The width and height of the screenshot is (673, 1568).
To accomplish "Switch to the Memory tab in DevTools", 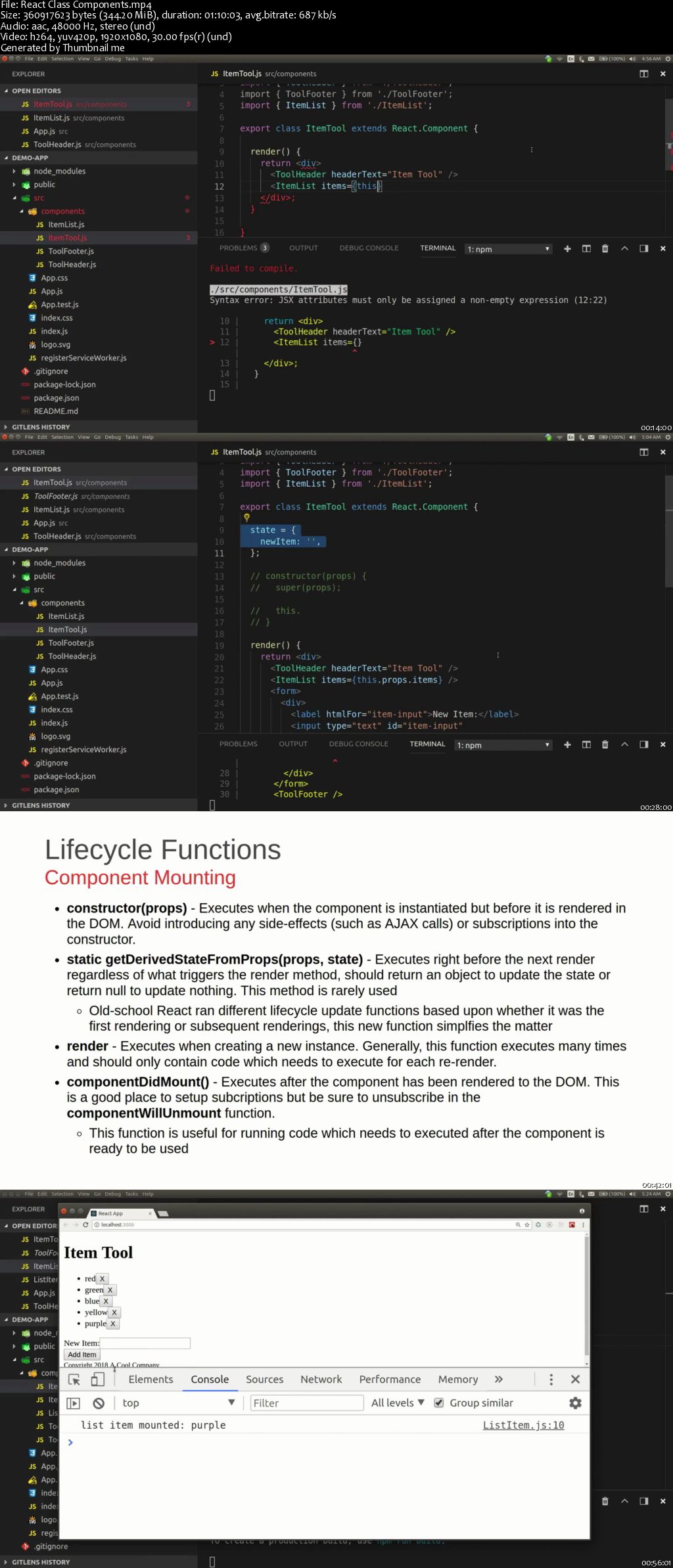I will pyautogui.click(x=458, y=1379).
